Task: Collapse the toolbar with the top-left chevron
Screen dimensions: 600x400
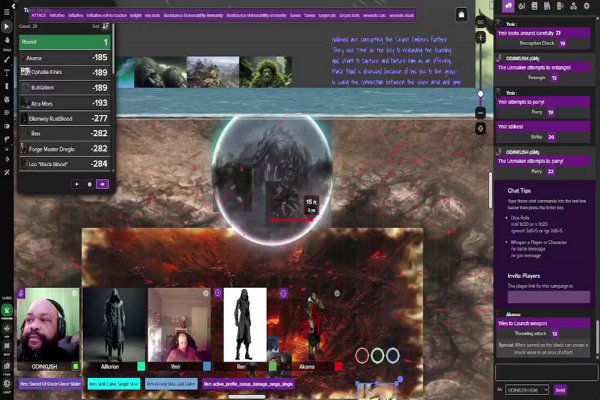Action: (x=14, y=6)
